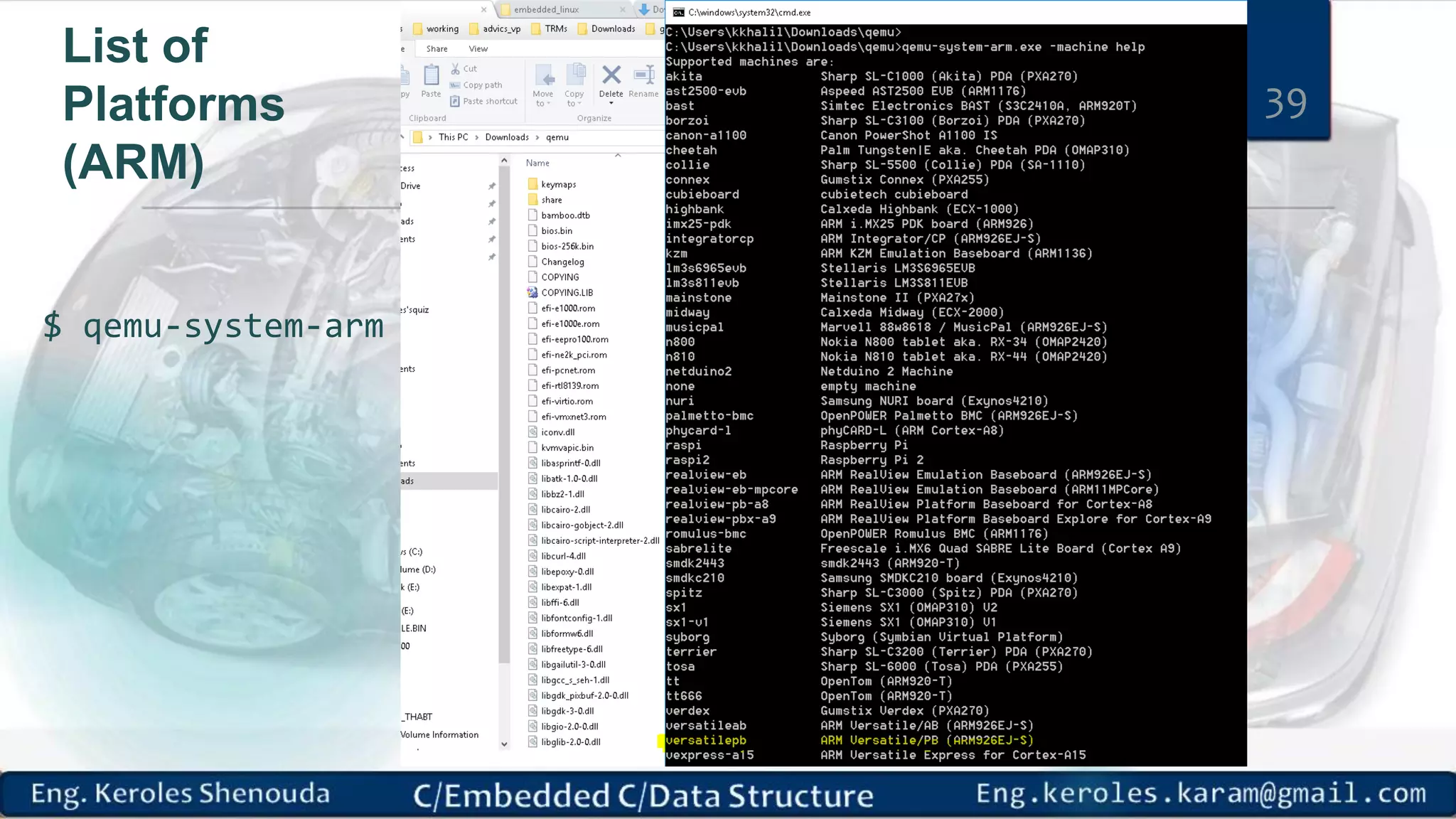Click the Copy to icon

575,75
